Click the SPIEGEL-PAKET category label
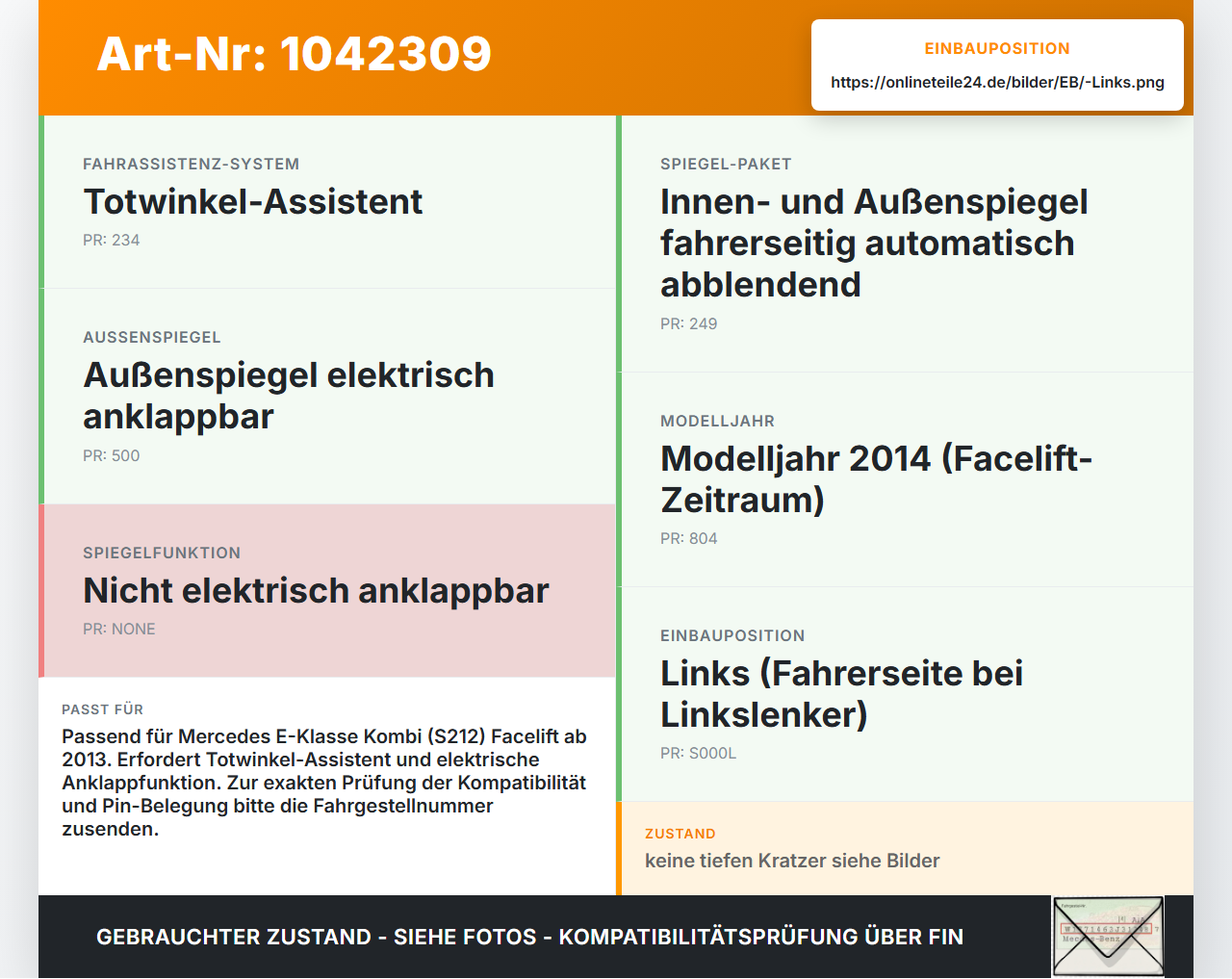 click(x=726, y=164)
